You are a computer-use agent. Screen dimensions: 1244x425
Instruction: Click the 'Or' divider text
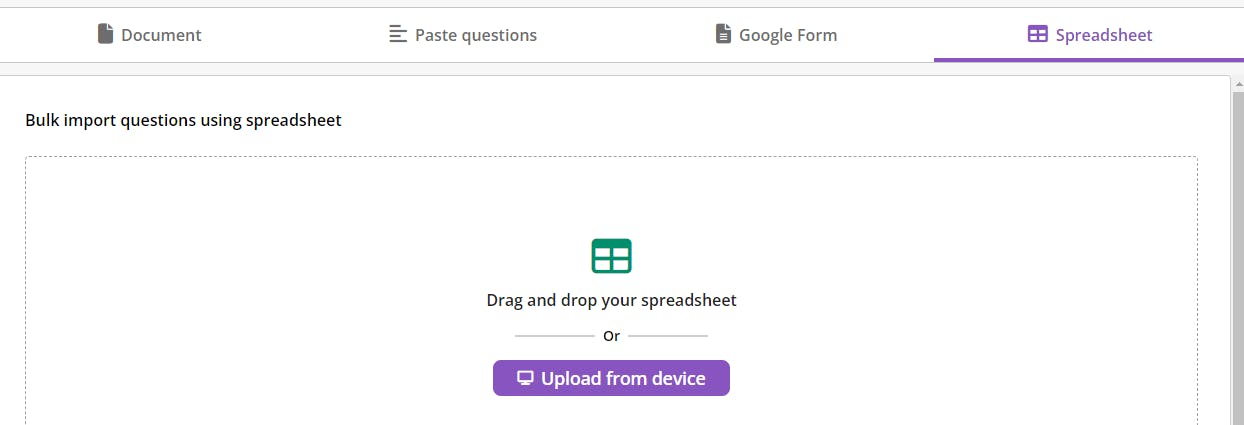[611, 336]
